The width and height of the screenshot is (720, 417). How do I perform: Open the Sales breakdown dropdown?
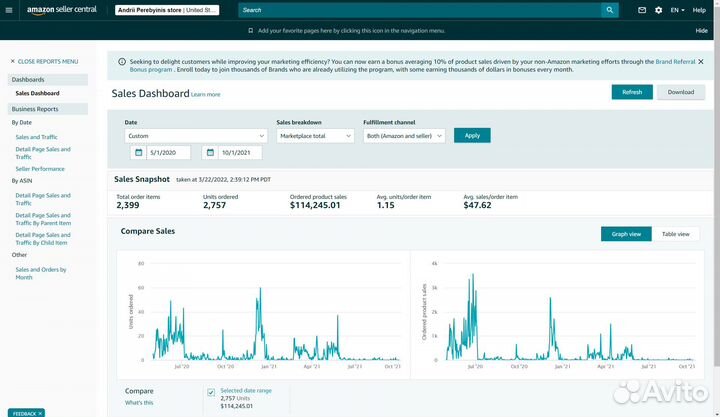[x=315, y=135]
